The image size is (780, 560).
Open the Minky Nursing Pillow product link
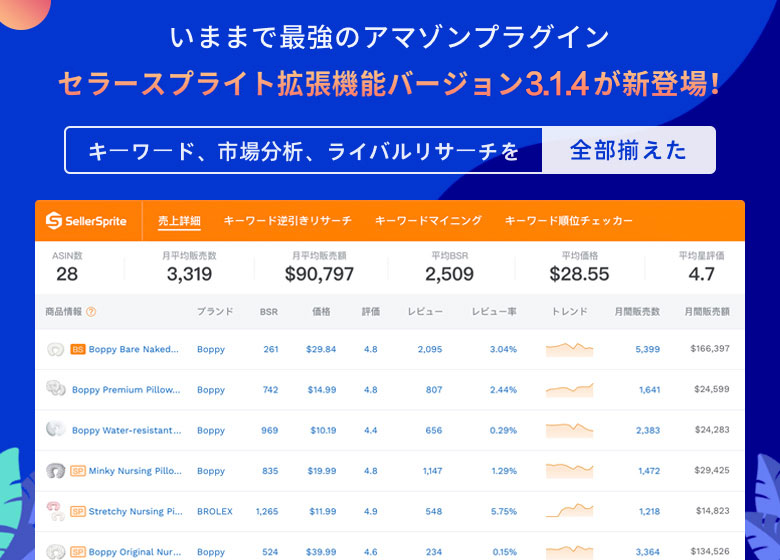(x=135, y=470)
